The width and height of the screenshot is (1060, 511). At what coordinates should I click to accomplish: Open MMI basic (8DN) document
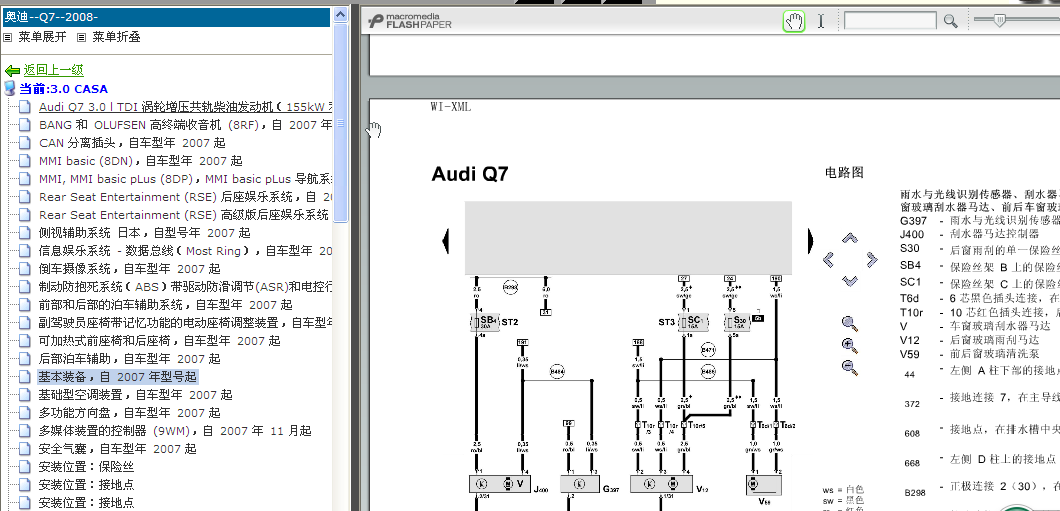[140, 161]
